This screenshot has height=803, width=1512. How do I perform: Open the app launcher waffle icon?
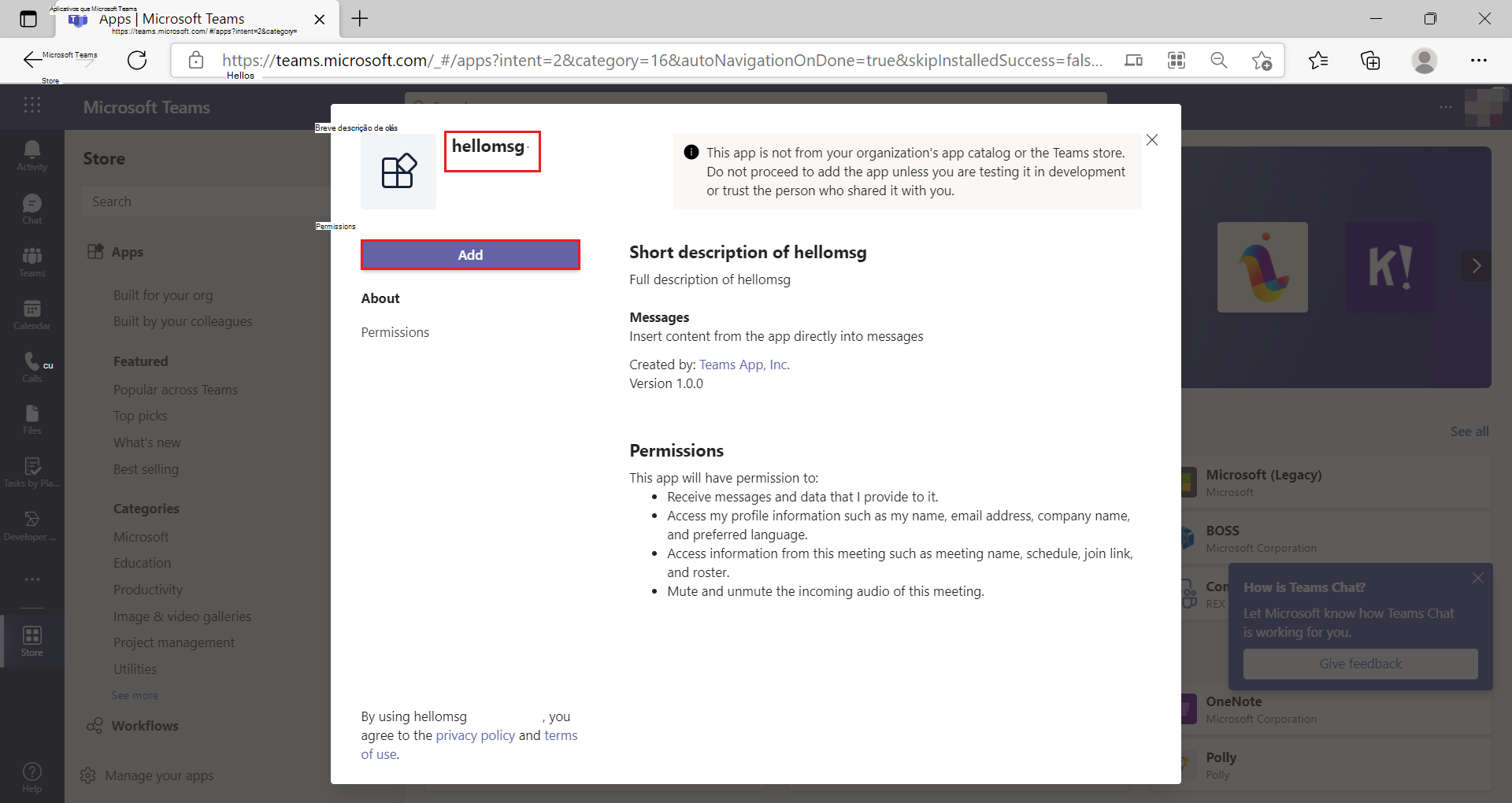pyautogui.click(x=32, y=105)
